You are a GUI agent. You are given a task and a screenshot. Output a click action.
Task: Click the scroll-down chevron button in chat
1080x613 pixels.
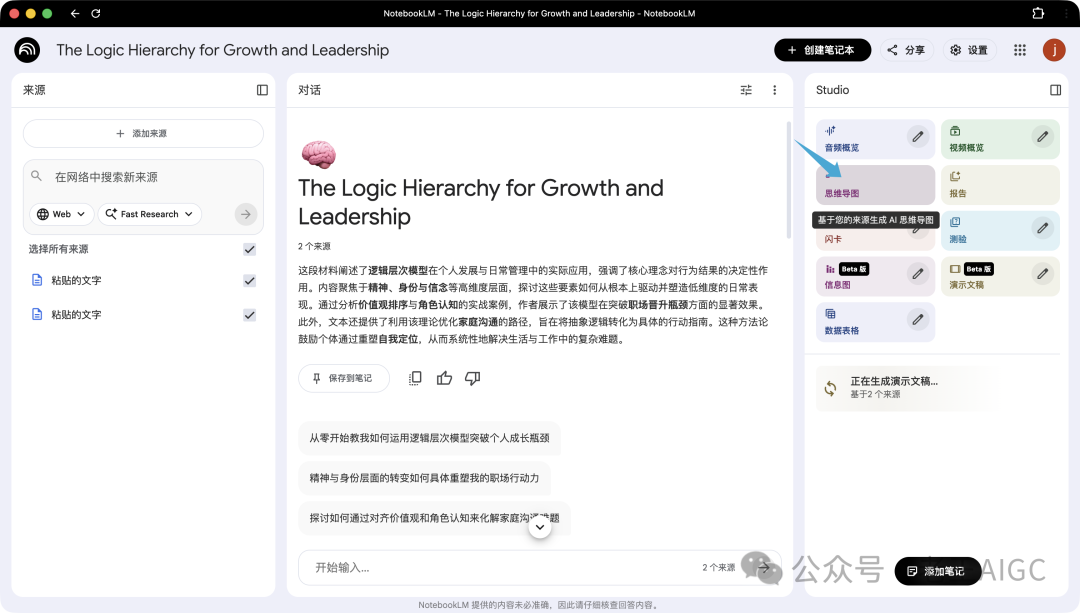pyautogui.click(x=540, y=527)
